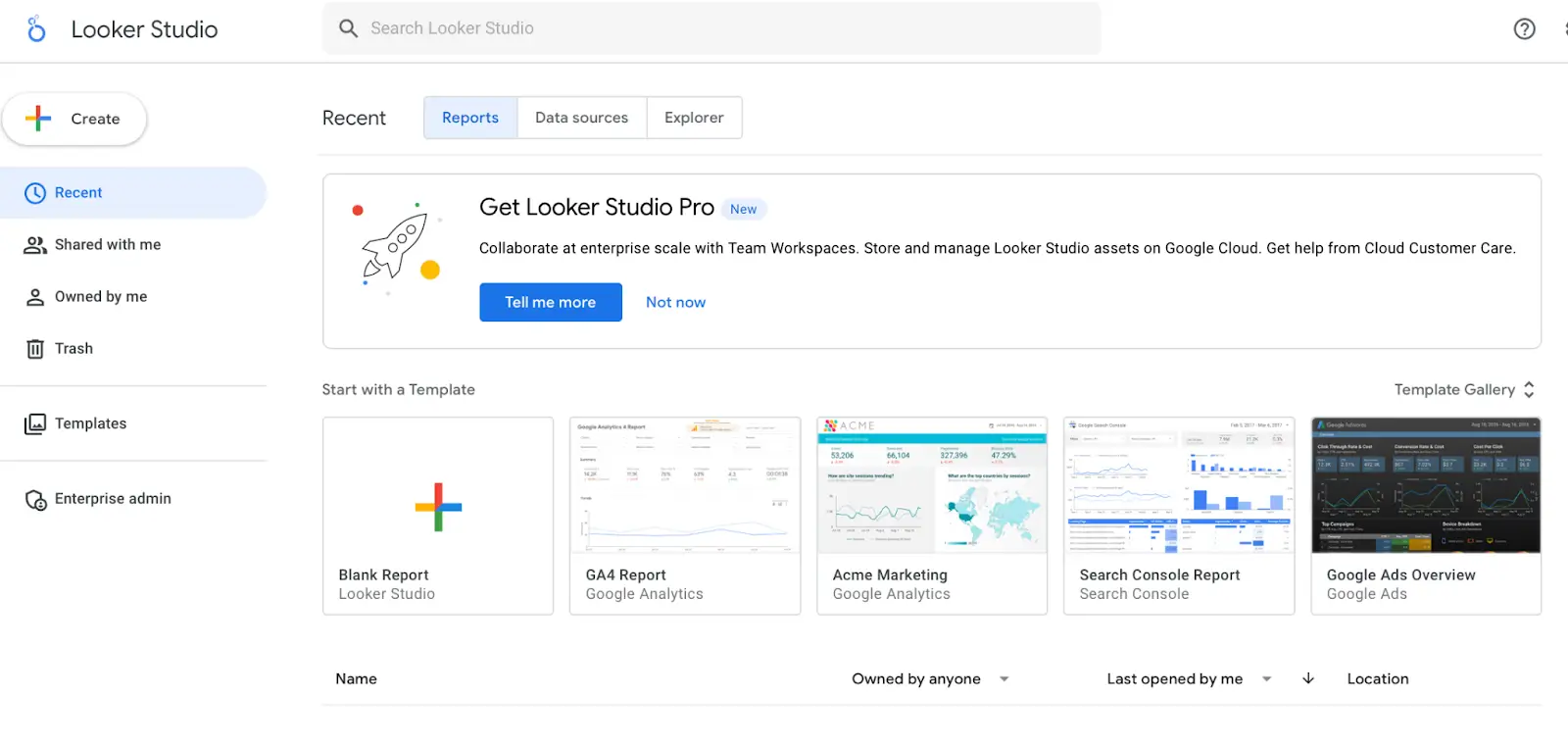This screenshot has width=1568, height=746.
Task: Switch to the Explorer tab
Action: [694, 118]
